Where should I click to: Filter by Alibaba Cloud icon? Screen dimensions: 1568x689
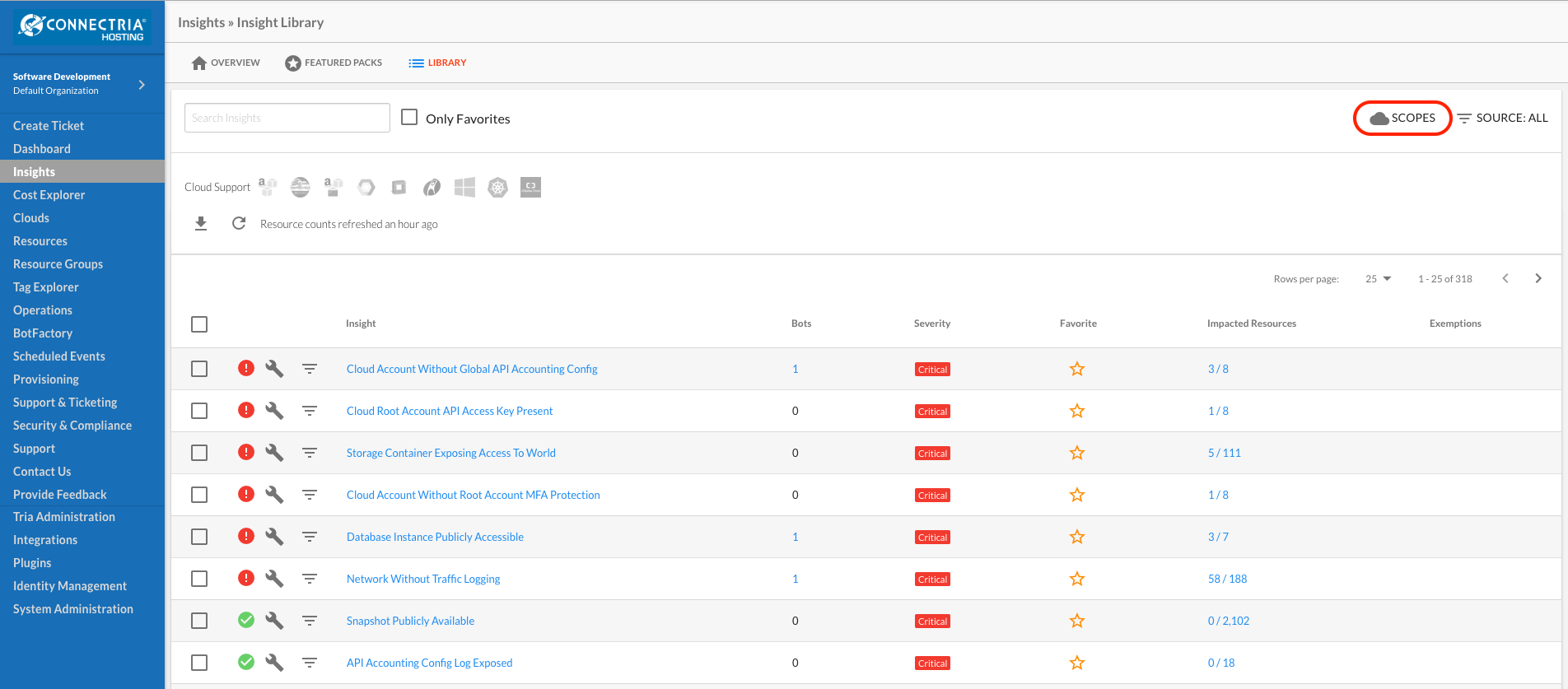[x=531, y=188]
